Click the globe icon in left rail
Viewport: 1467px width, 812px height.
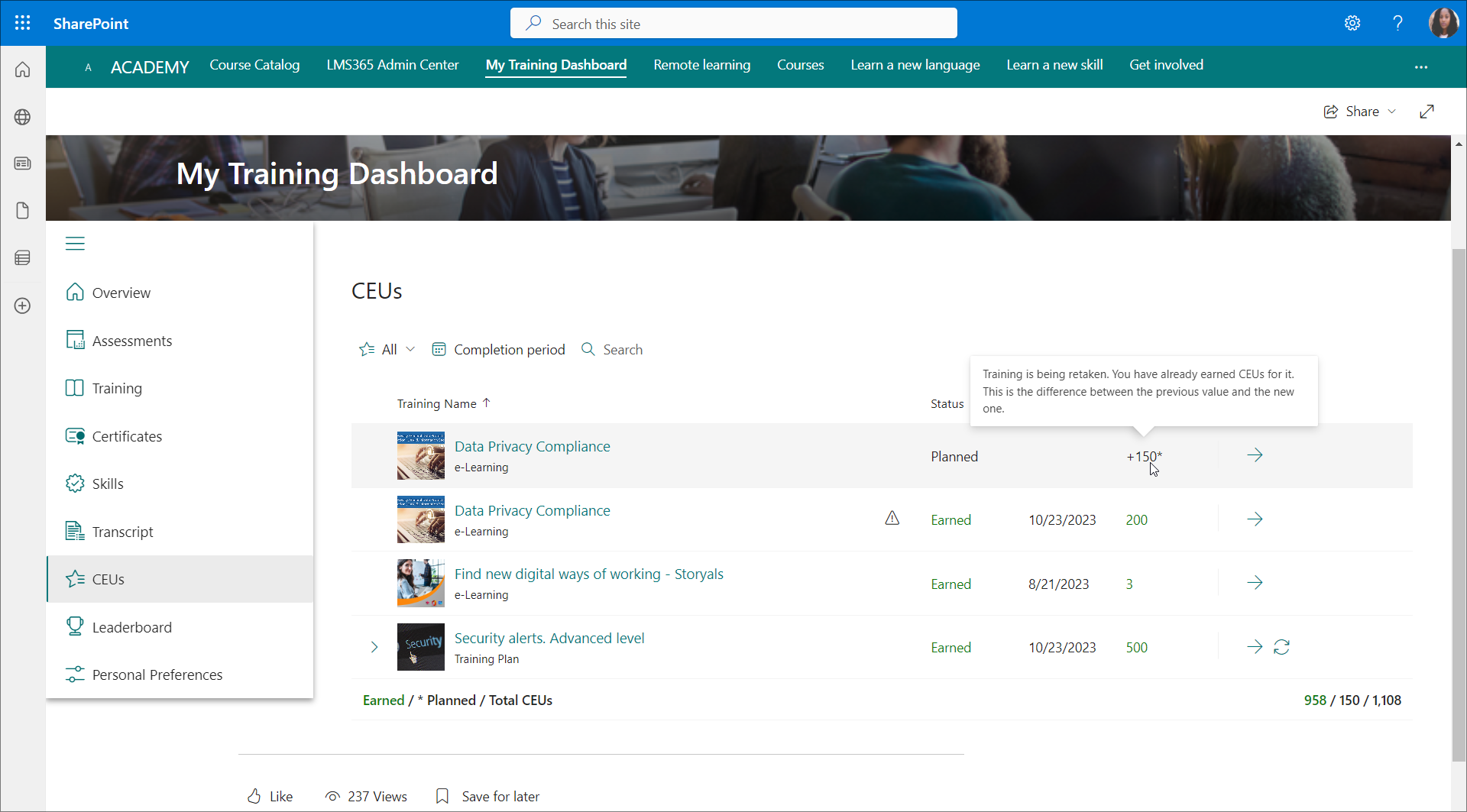click(23, 117)
